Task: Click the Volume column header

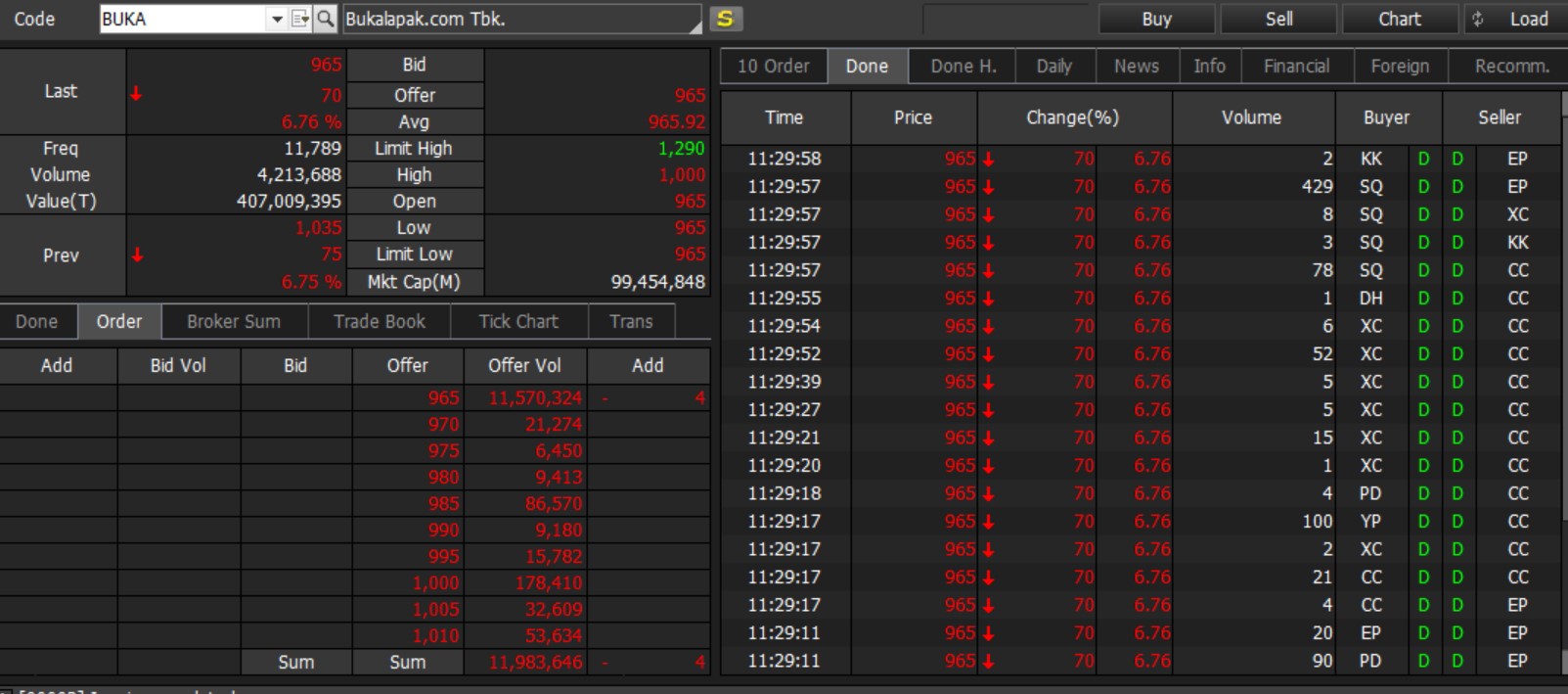Action: (1251, 117)
